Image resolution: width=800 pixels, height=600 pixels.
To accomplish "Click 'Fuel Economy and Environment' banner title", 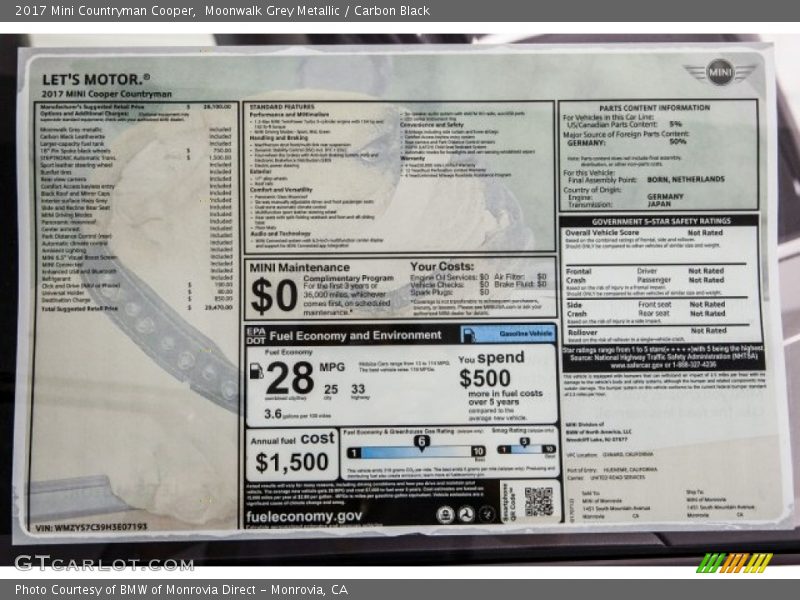I will [355, 335].
